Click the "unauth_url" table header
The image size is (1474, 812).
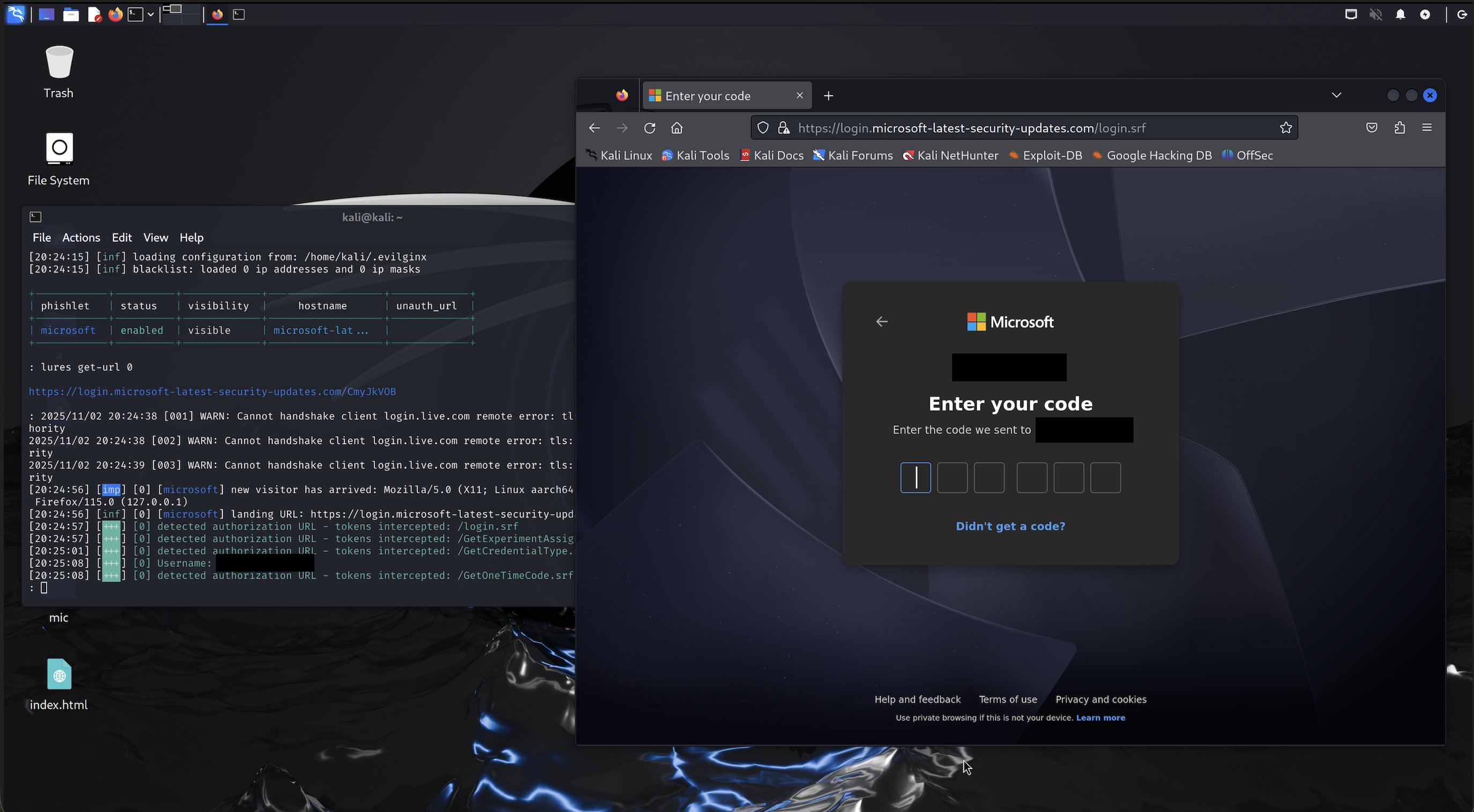point(427,306)
